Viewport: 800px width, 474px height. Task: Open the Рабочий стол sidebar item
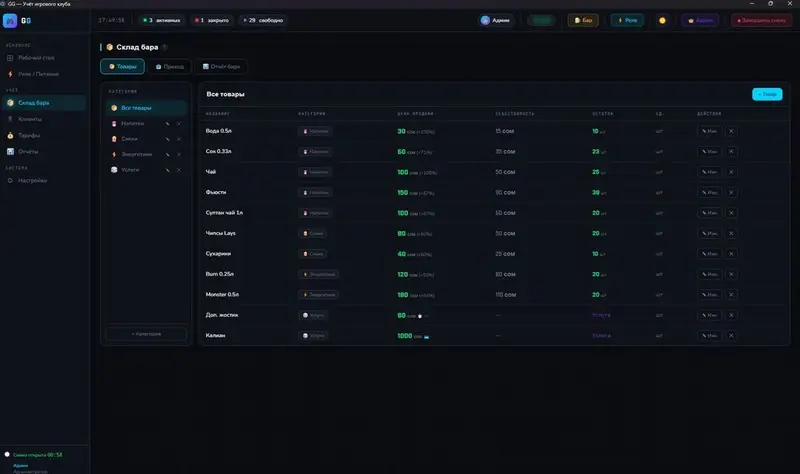coord(43,58)
